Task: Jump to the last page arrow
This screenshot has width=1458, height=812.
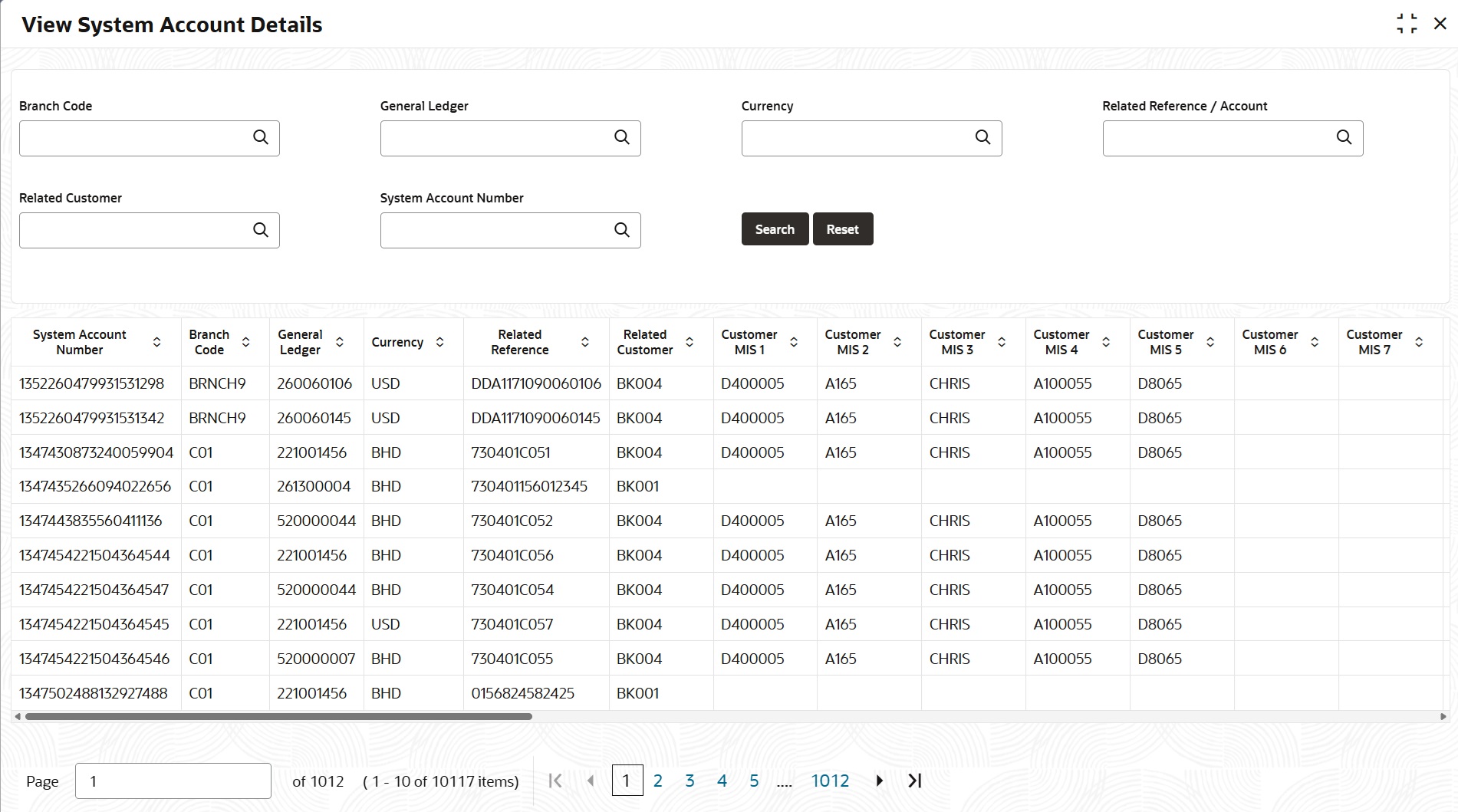Action: tap(914, 781)
